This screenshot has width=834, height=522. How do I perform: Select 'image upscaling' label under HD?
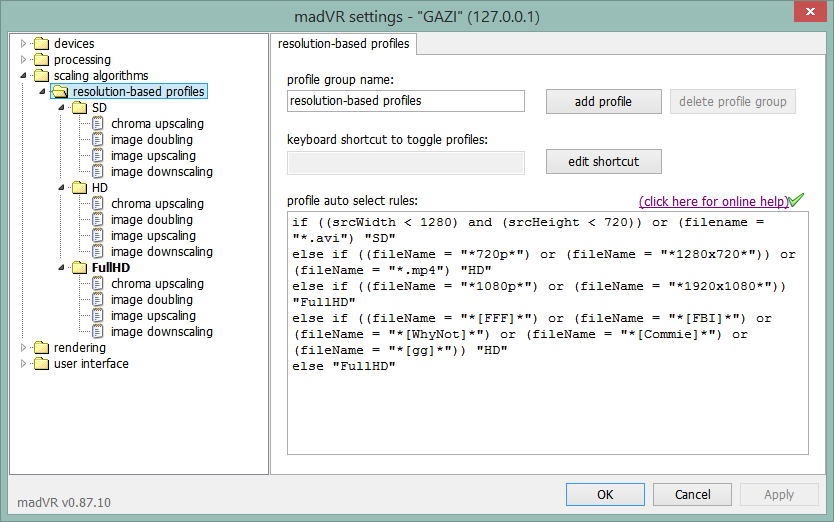point(153,236)
